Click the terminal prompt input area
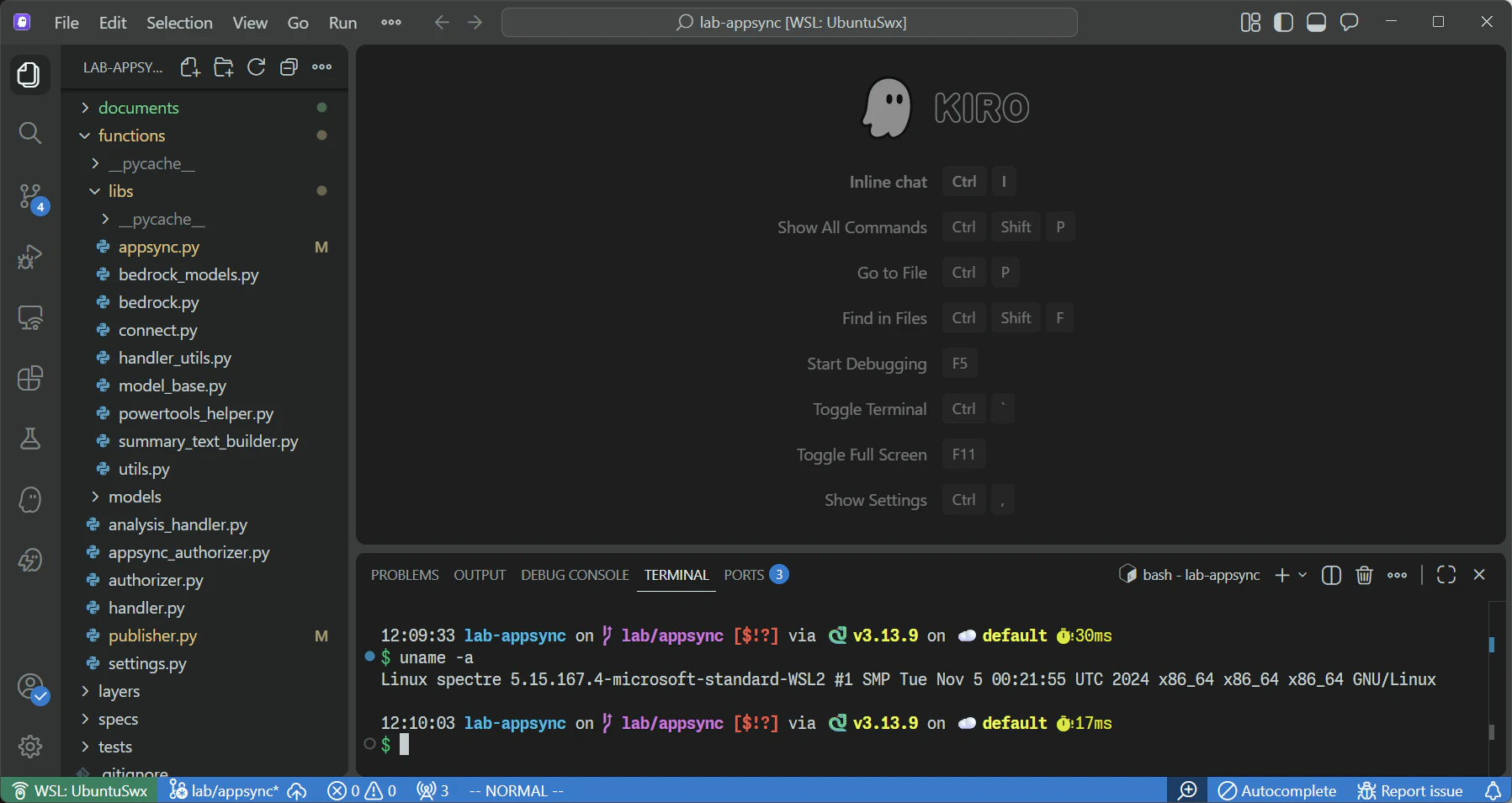Image resolution: width=1512 pixels, height=803 pixels. pyautogui.click(x=404, y=745)
